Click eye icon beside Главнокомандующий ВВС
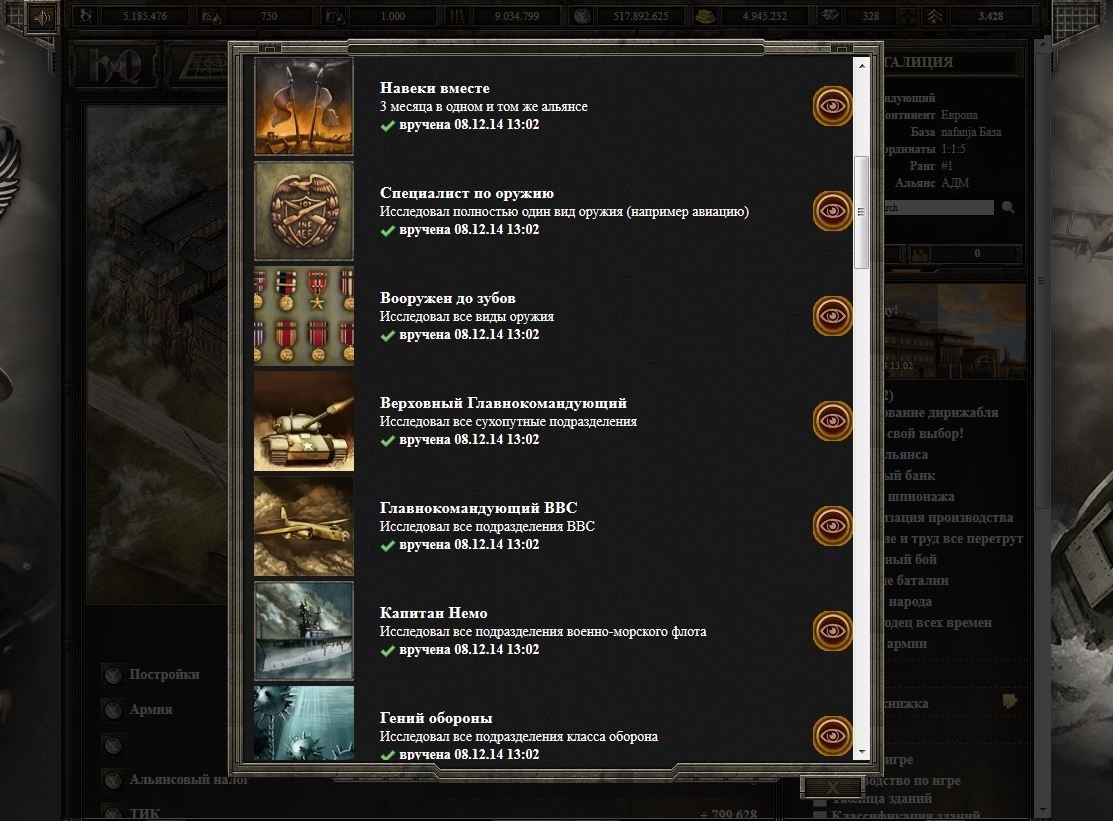 pos(832,527)
